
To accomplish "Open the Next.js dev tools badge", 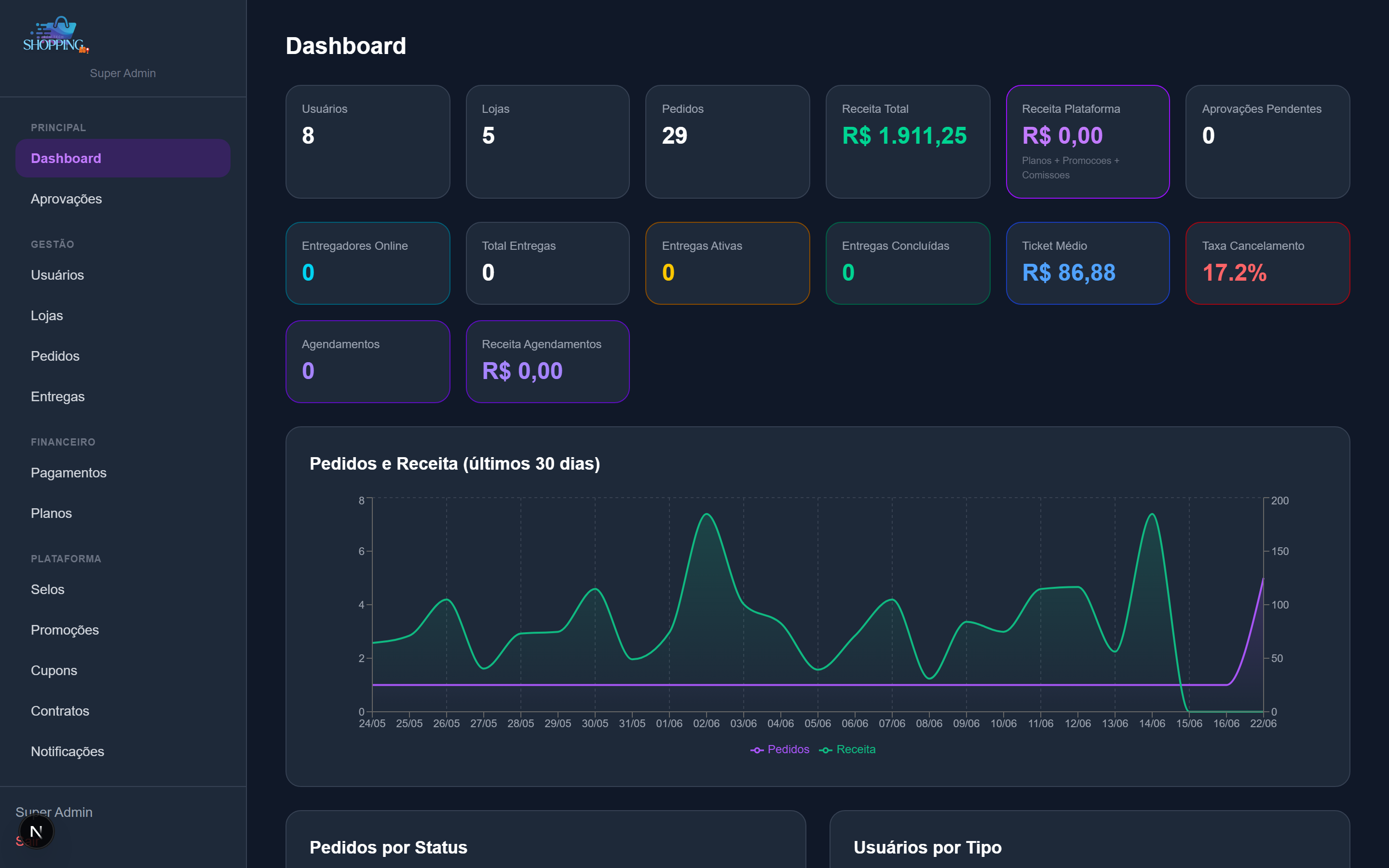I will 36,831.
